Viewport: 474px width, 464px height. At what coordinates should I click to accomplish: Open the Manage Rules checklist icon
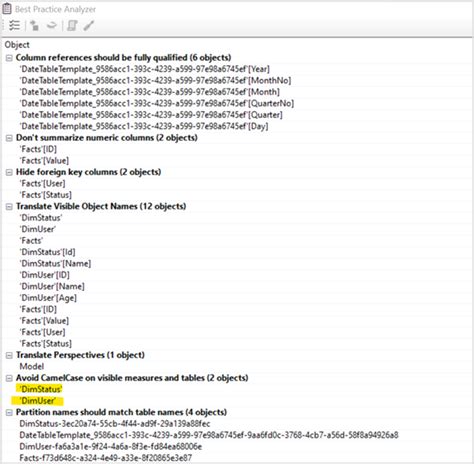[x=14, y=25]
